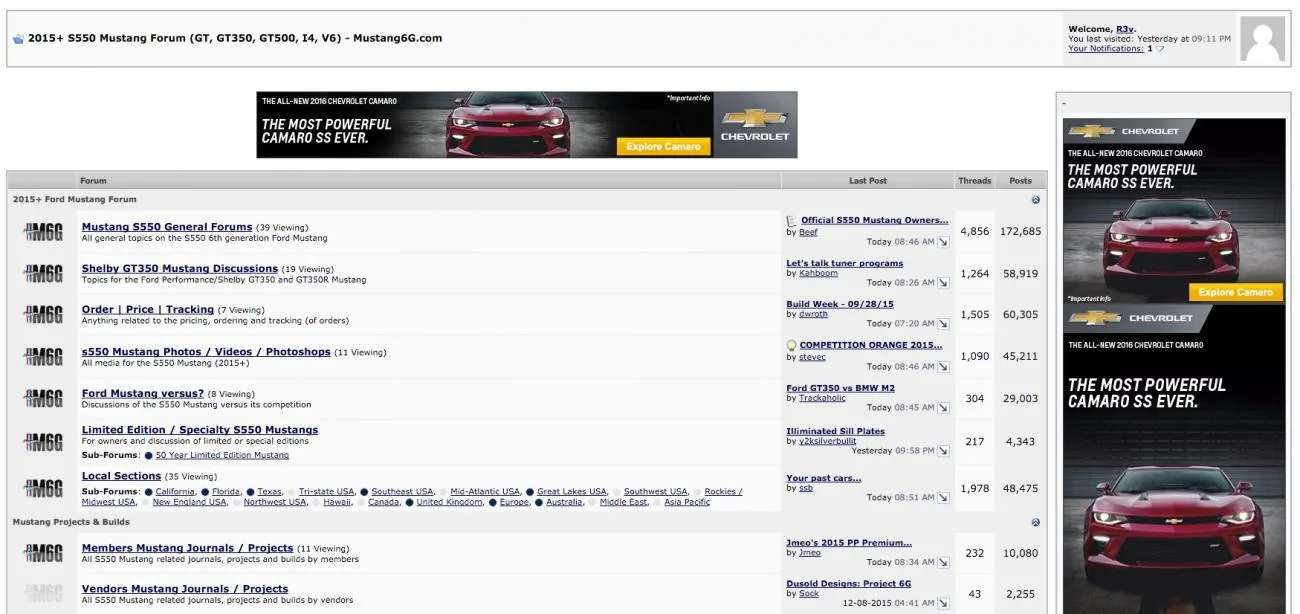View profile of poster Beef

click(808, 232)
